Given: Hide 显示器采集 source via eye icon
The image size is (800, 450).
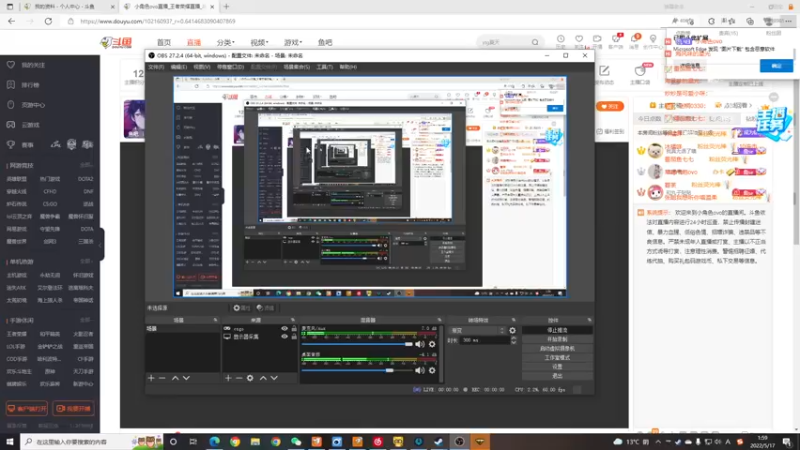Looking at the screenshot, I should click(x=284, y=337).
